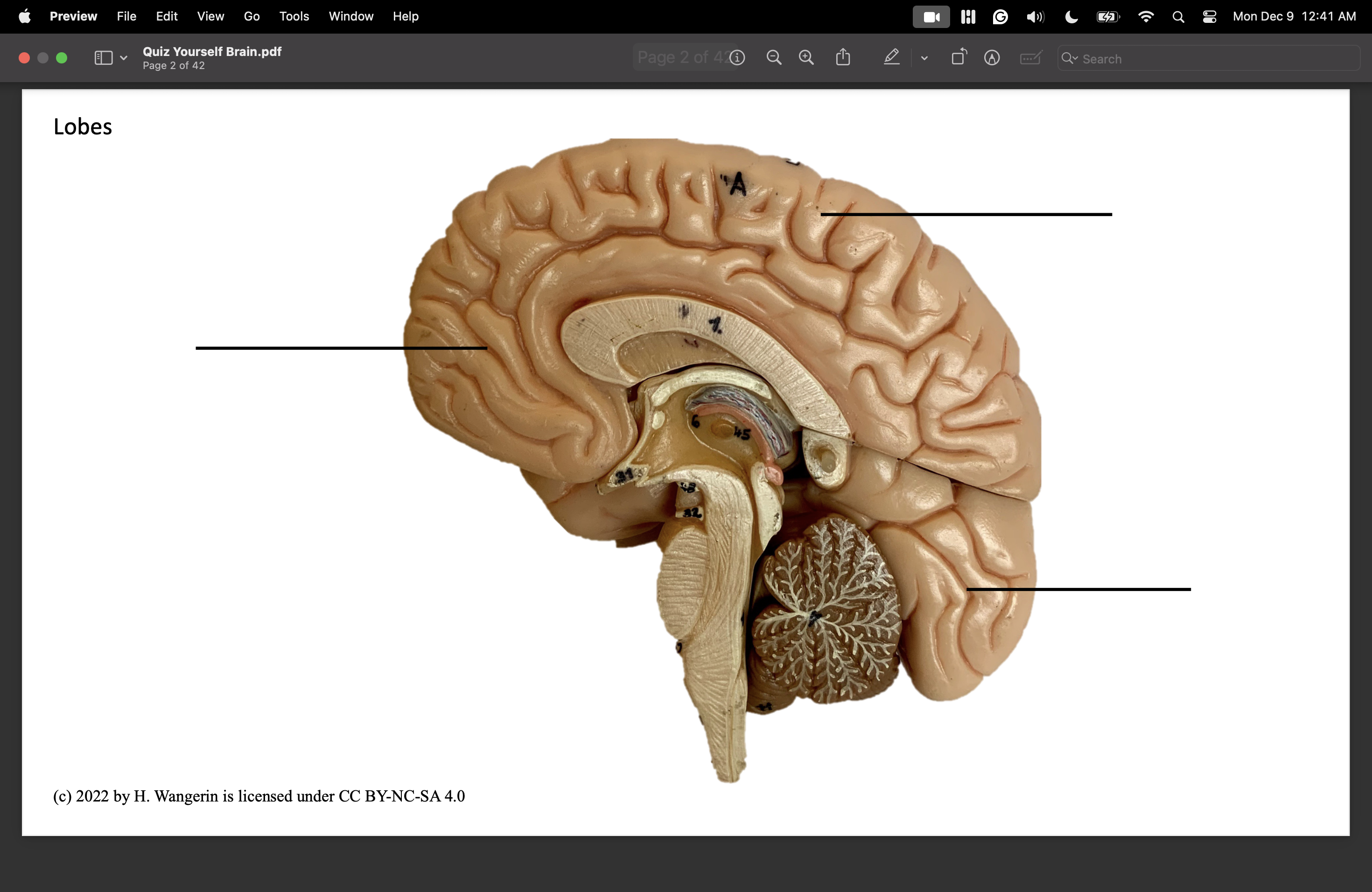Click the Search field
Image resolution: width=1372 pixels, height=892 pixels.
tap(1209, 58)
